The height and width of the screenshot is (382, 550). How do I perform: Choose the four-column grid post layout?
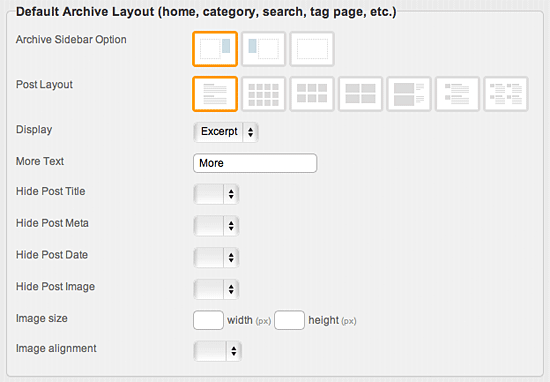[263, 94]
